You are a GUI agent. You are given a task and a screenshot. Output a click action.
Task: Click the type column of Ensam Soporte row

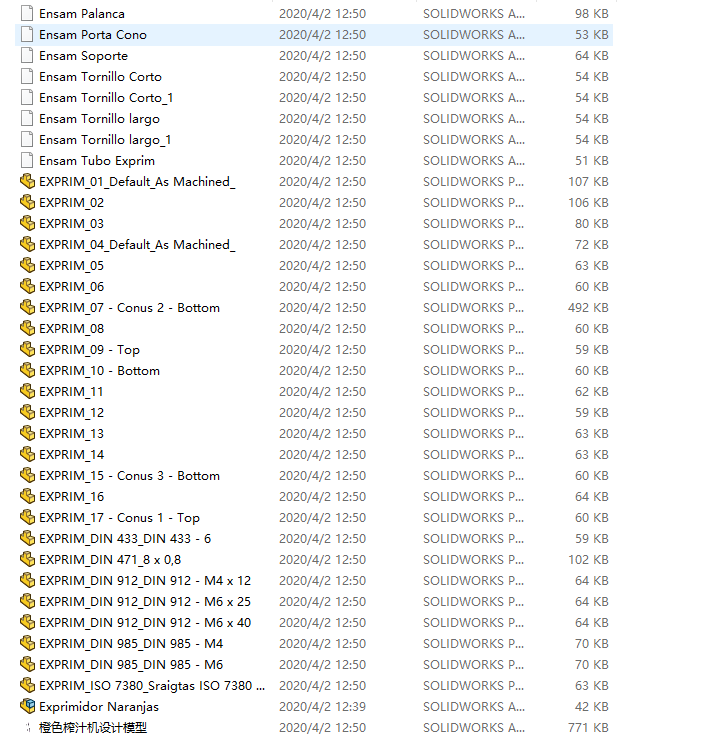click(x=474, y=56)
